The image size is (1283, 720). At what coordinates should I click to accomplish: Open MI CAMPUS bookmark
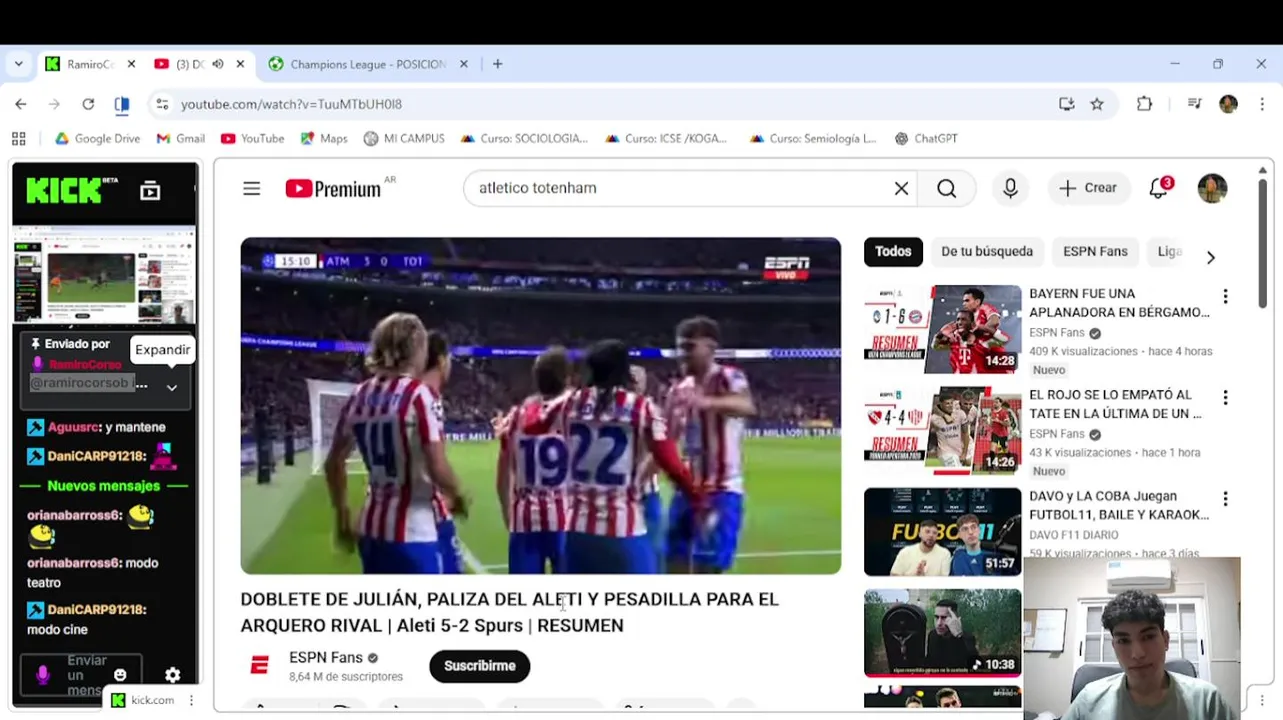(404, 139)
